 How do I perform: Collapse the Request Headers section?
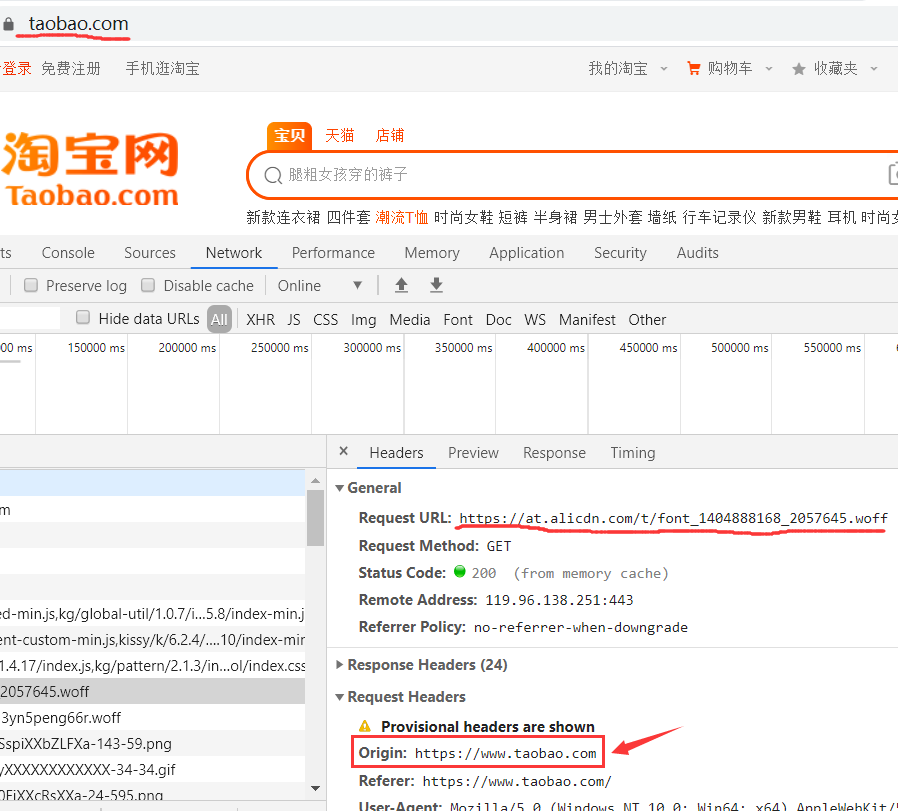(x=340, y=697)
